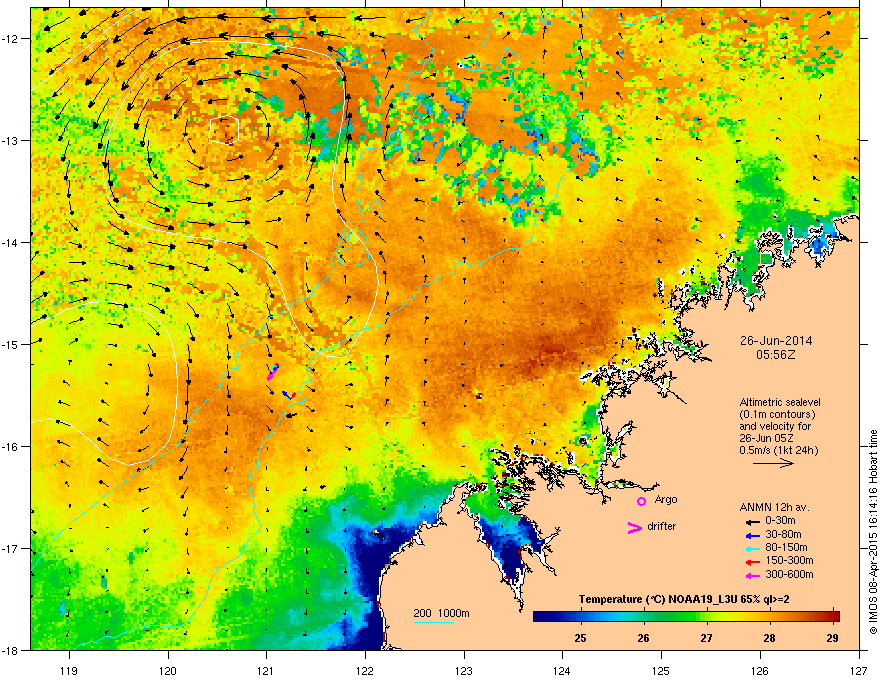This screenshot has width=880, height=680.
Task: Click the red-blue mooring marker near 121.2°E
Action: 289,395
